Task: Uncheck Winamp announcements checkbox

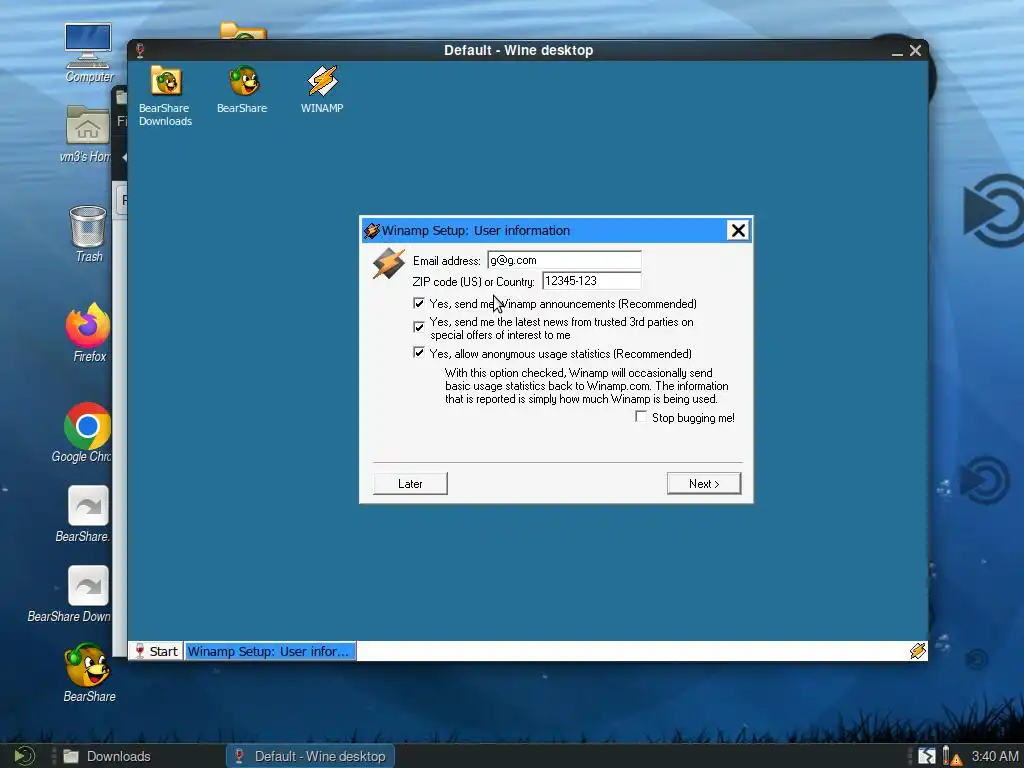Action: (x=419, y=304)
